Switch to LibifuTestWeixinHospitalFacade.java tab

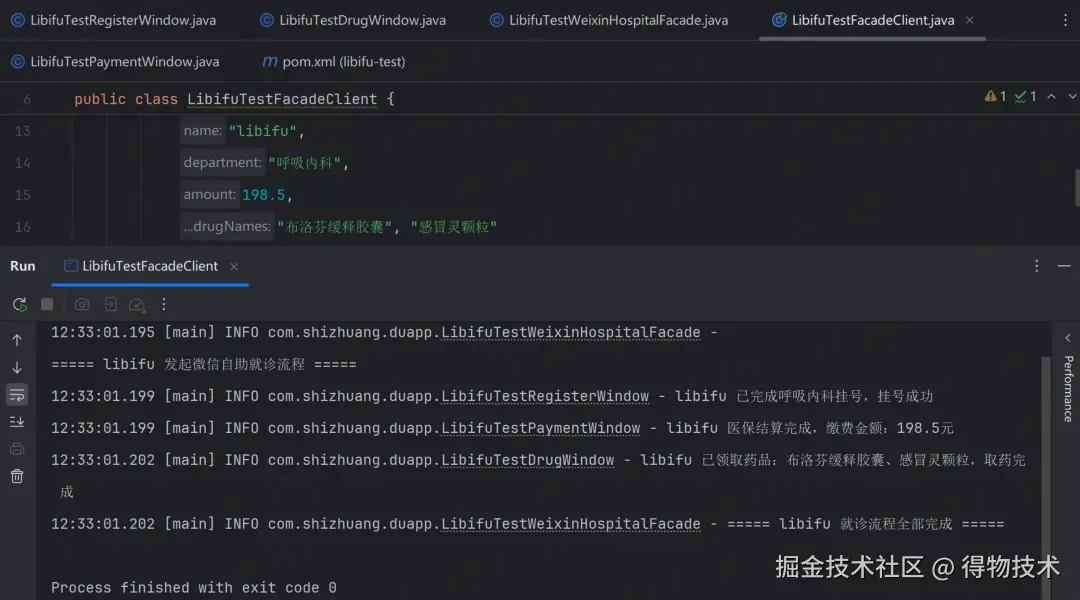(x=609, y=20)
